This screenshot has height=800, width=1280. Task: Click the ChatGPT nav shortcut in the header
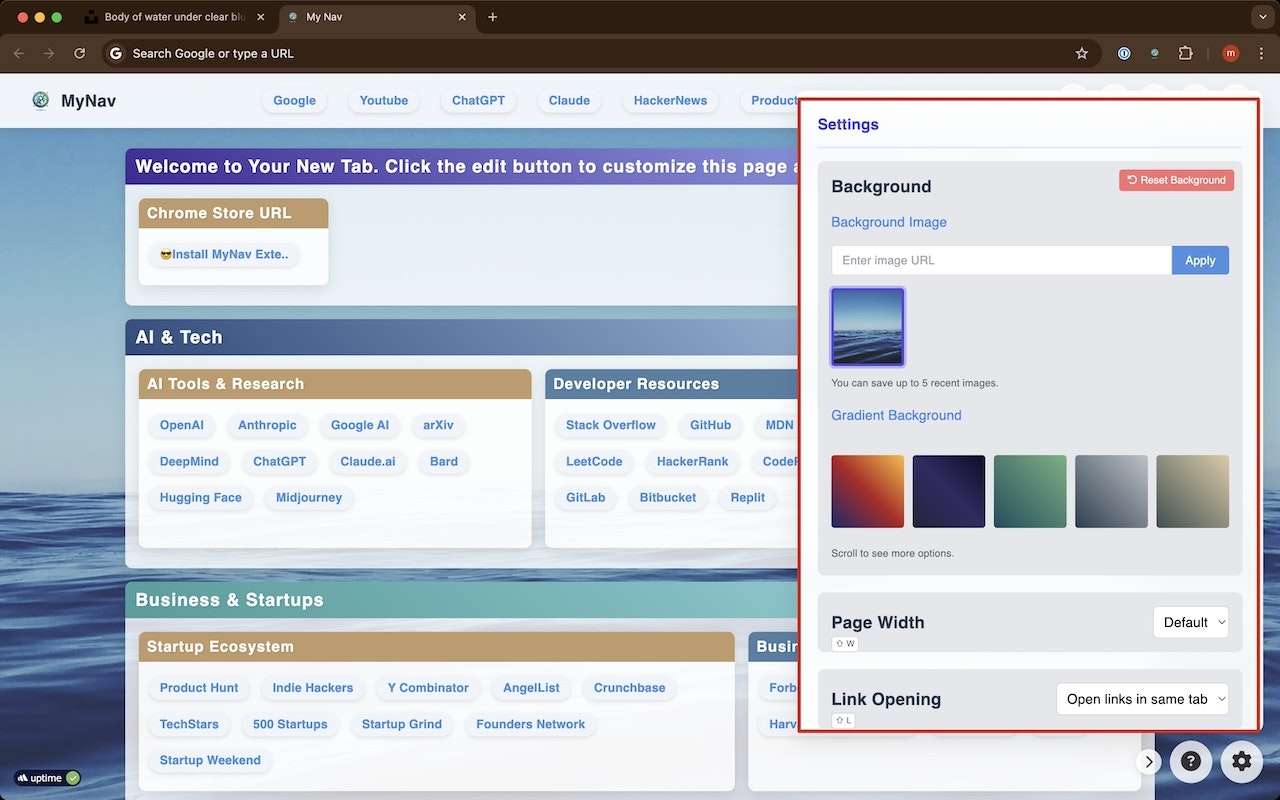coord(478,100)
